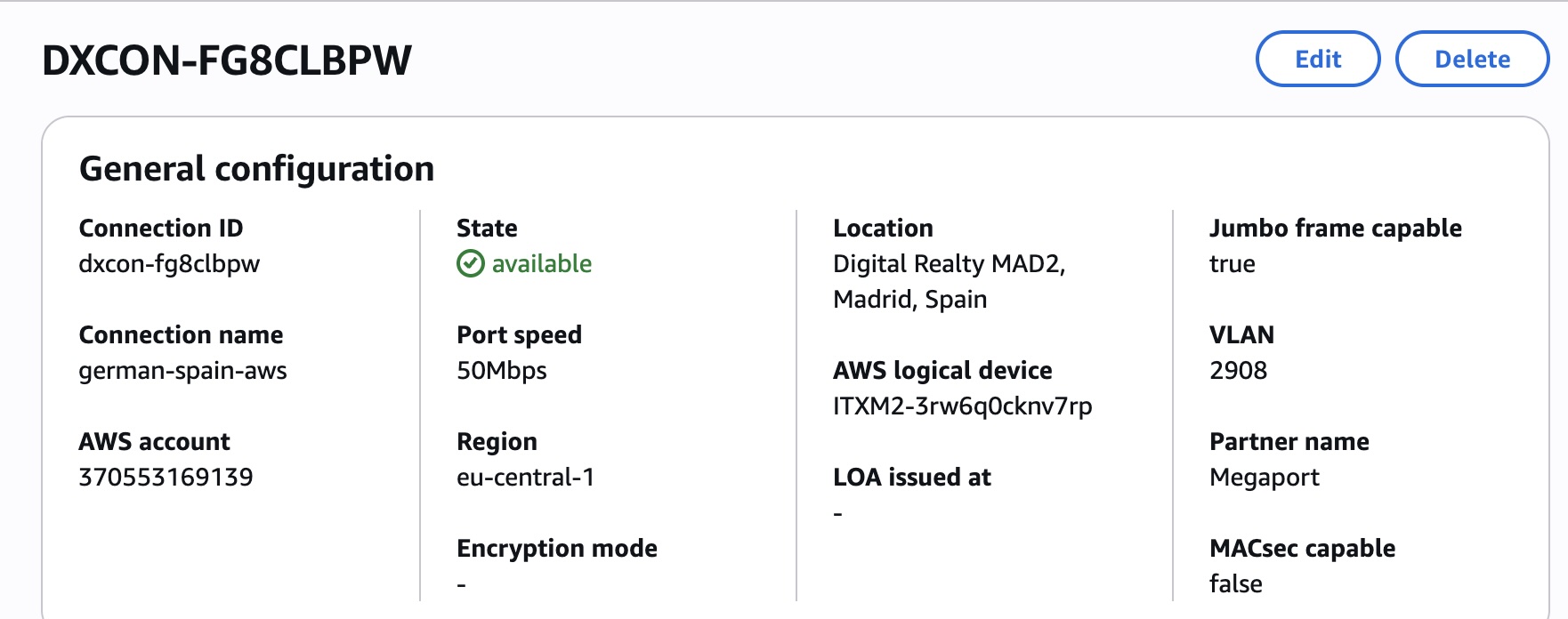
Task: Select the Jumbo frame capable true value
Action: click(1232, 263)
